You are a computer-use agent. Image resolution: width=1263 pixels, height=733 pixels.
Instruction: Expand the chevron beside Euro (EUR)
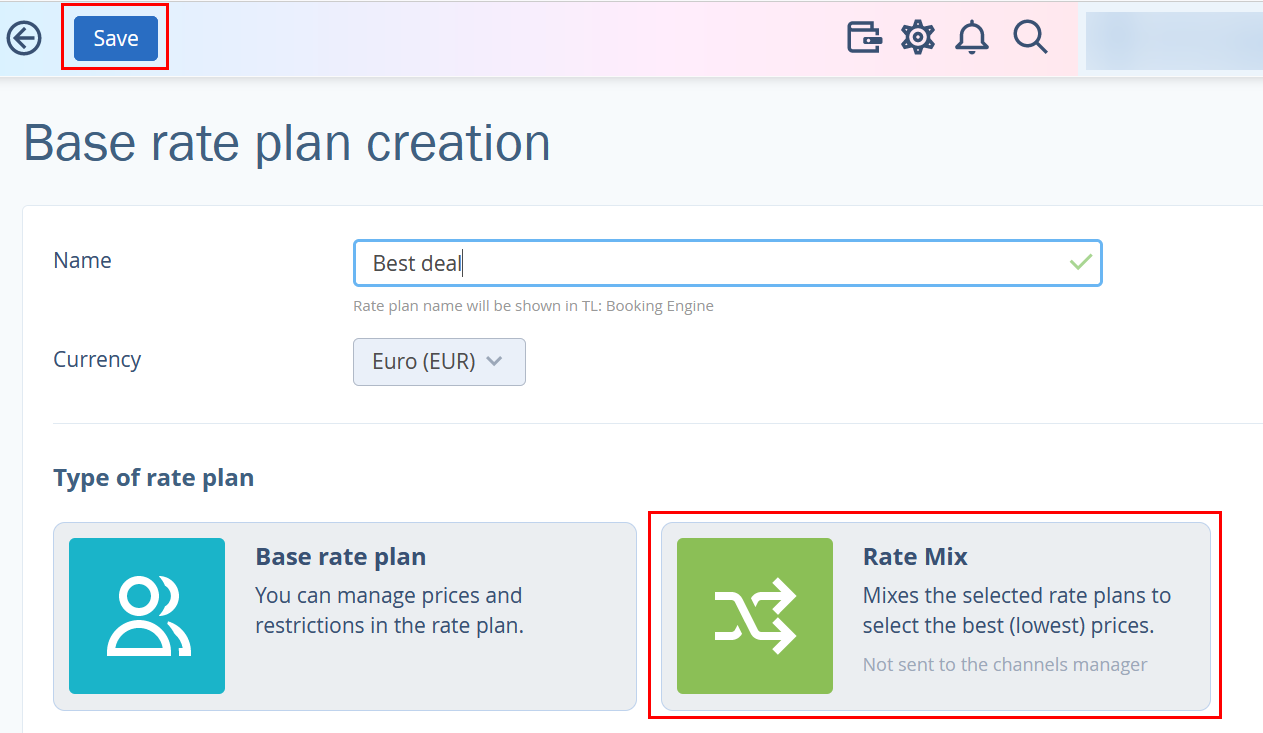[x=493, y=362]
